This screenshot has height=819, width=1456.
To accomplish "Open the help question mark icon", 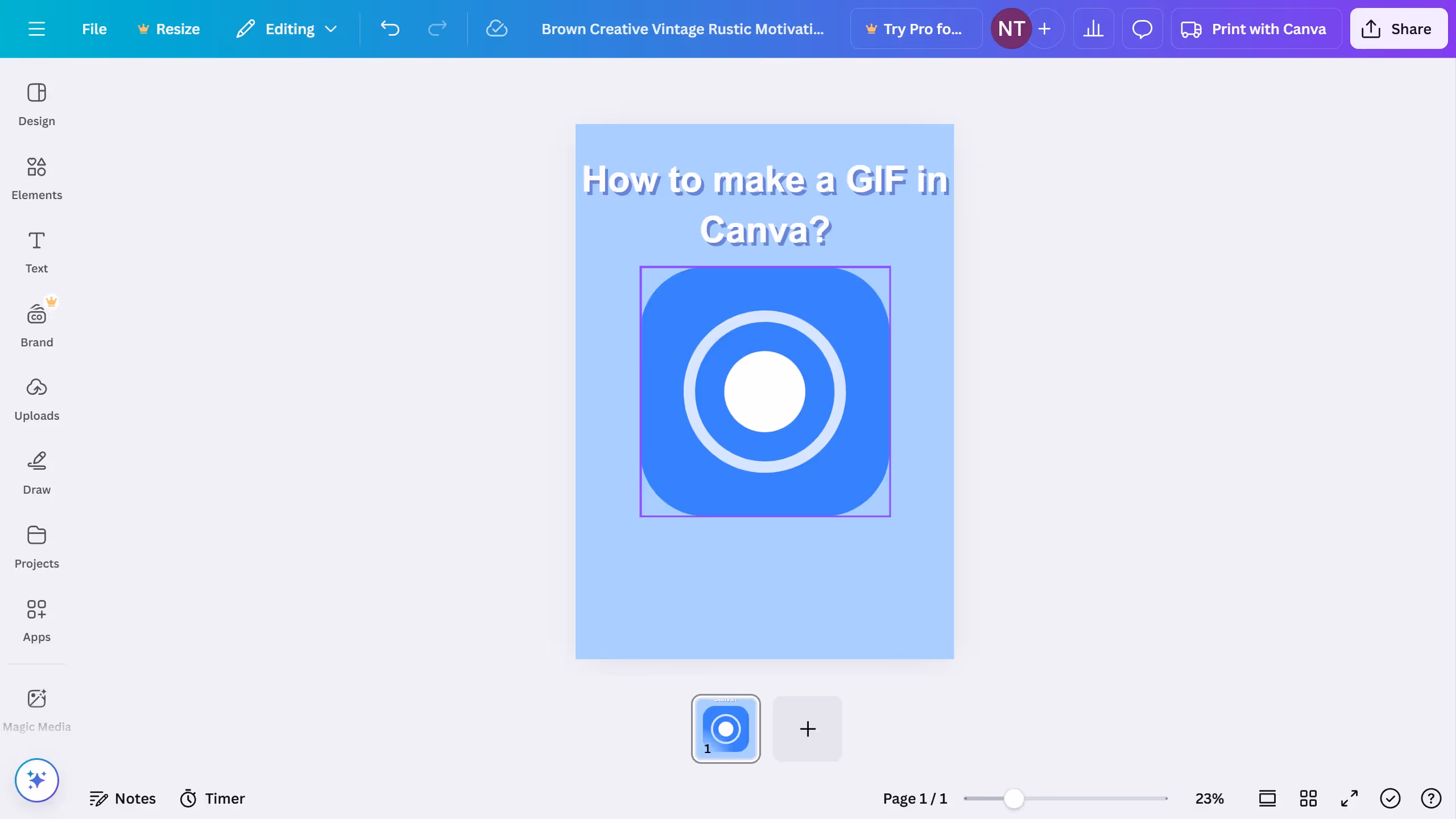I will 1431,799.
